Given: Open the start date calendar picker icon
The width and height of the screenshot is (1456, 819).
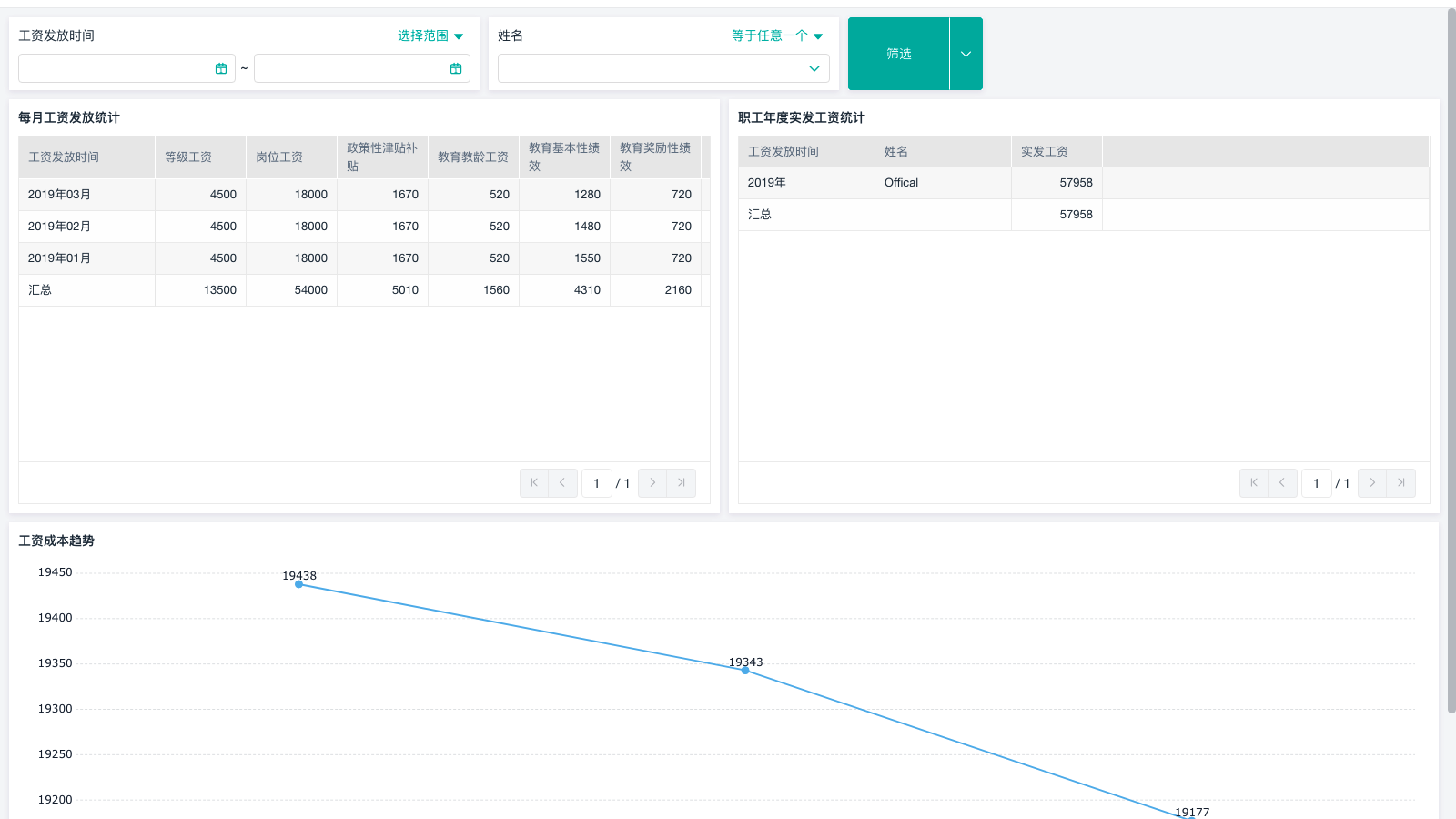Looking at the screenshot, I should coord(221,68).
